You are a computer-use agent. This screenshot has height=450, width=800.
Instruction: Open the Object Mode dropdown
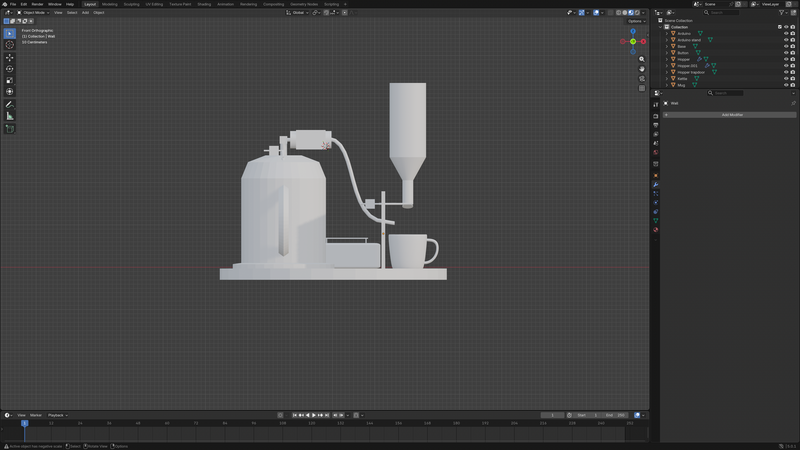pos(34,12)
